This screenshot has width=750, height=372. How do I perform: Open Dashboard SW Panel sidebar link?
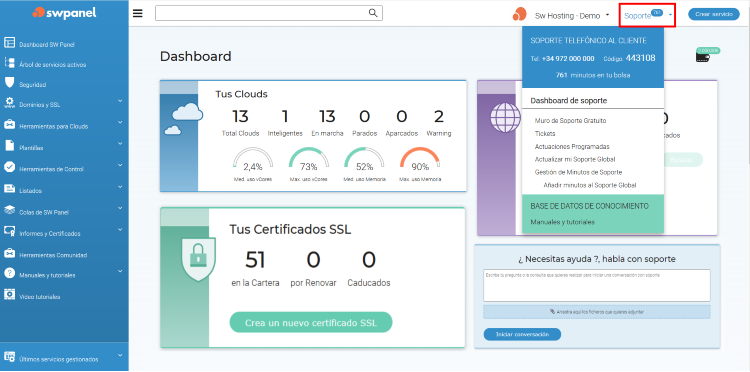47,44
